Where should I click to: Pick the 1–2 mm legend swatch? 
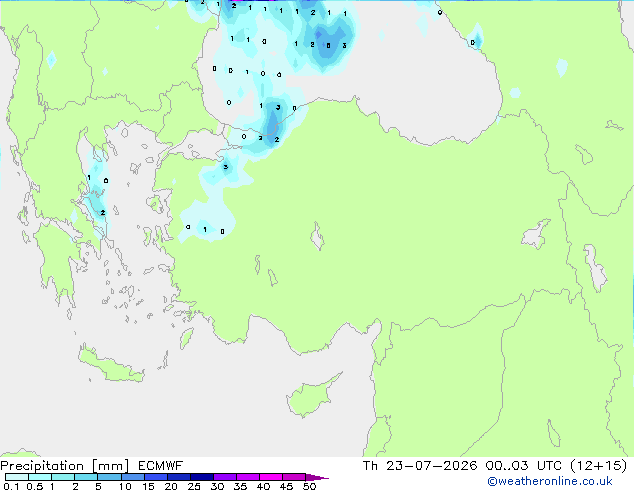[63, 477]
